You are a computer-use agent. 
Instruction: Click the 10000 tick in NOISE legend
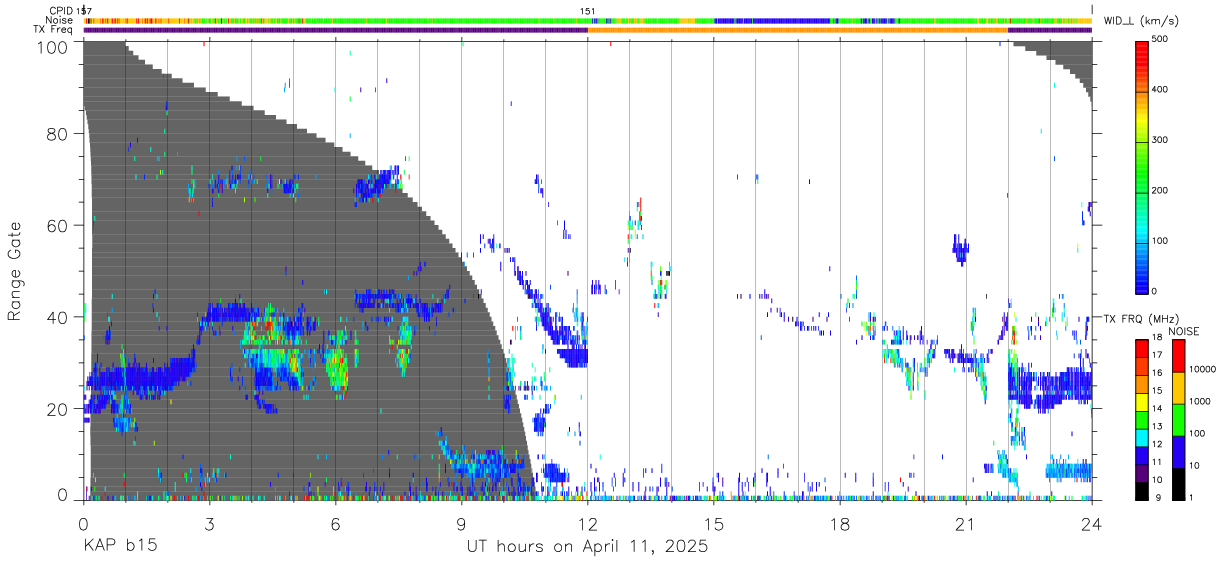coord(1203,369)
